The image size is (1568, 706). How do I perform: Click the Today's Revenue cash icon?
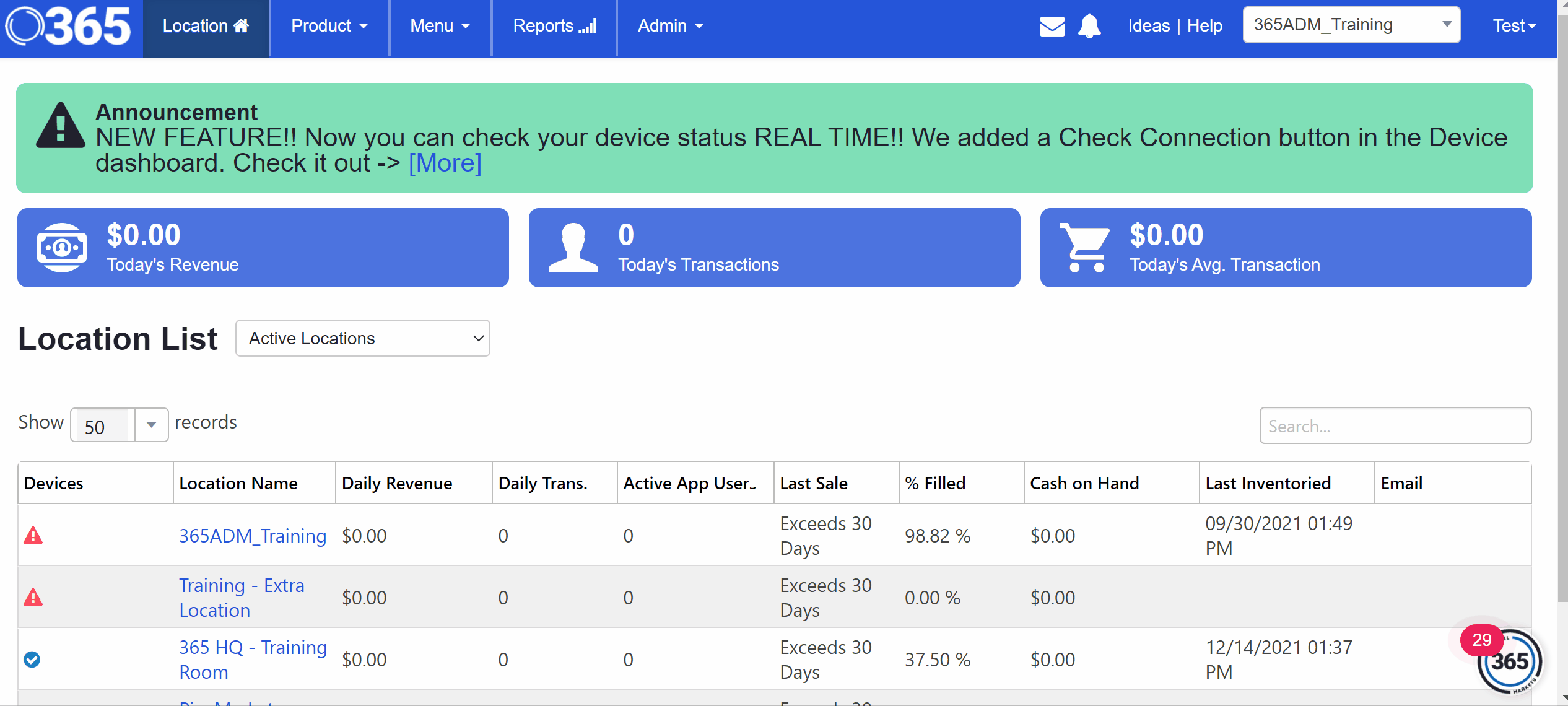[x=62, y=248]
